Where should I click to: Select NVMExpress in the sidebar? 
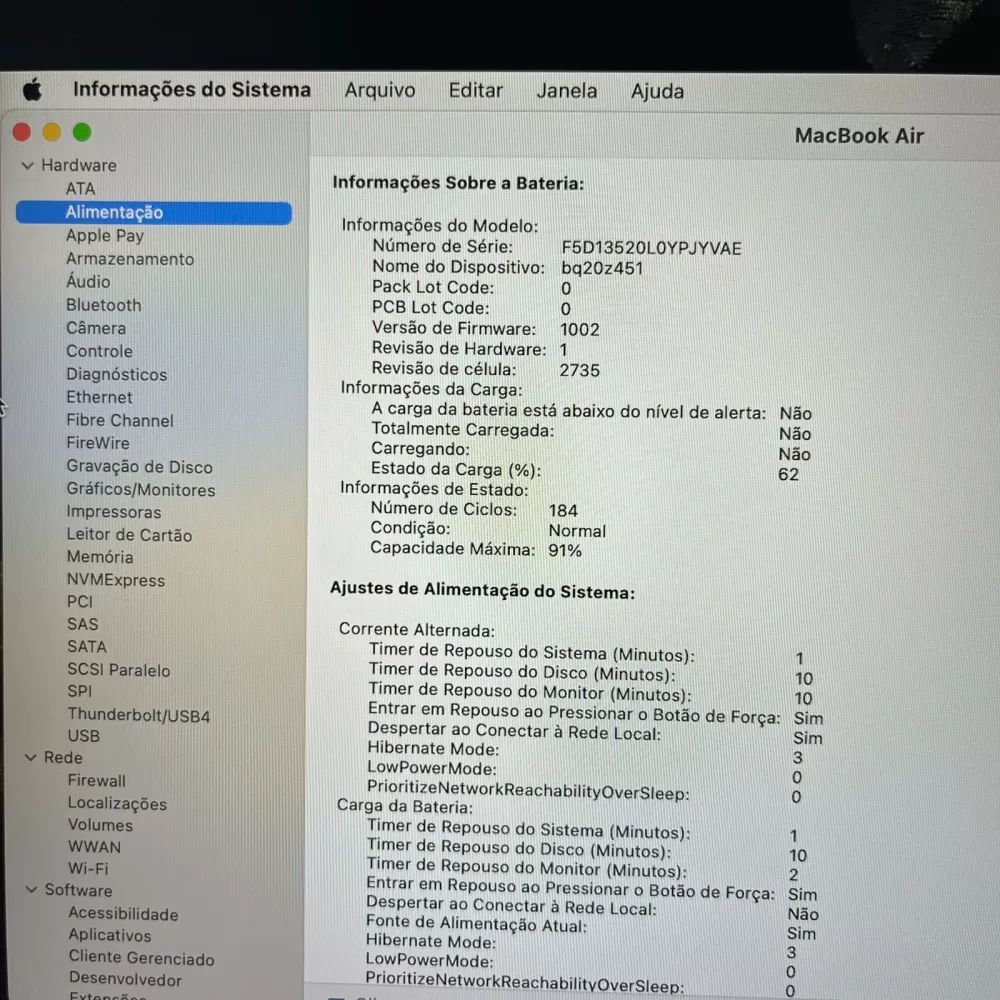point(116,580)
